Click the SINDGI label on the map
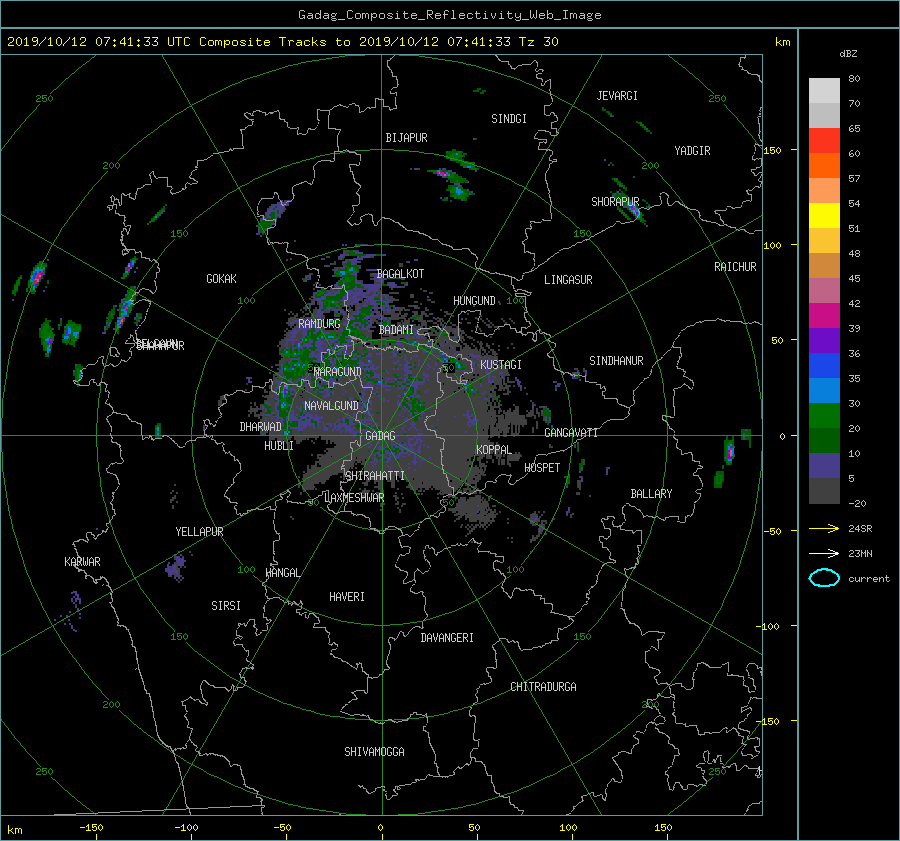The height and width of the screenshot is (841, 900). click(509, 119)
